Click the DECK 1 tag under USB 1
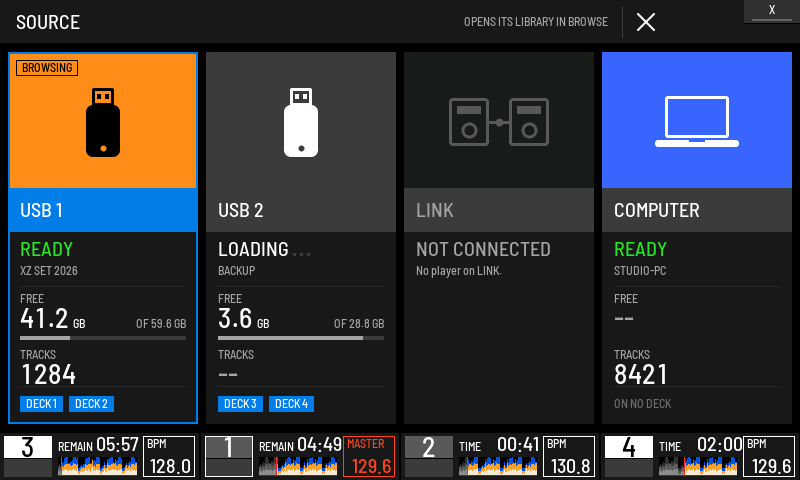Screen dimensions: 800x480 [x=41, y=404]
